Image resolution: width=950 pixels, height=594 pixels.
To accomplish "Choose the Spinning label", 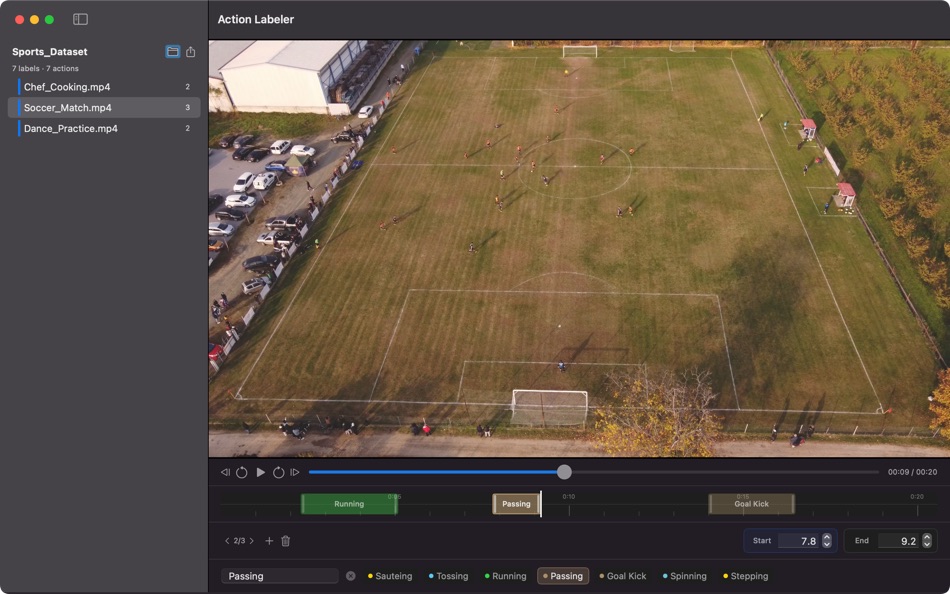I will click(685, 576).
